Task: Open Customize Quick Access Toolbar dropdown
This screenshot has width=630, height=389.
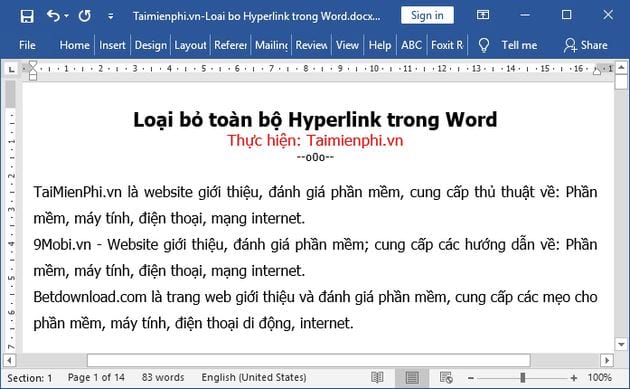Action: coord(110,16)
